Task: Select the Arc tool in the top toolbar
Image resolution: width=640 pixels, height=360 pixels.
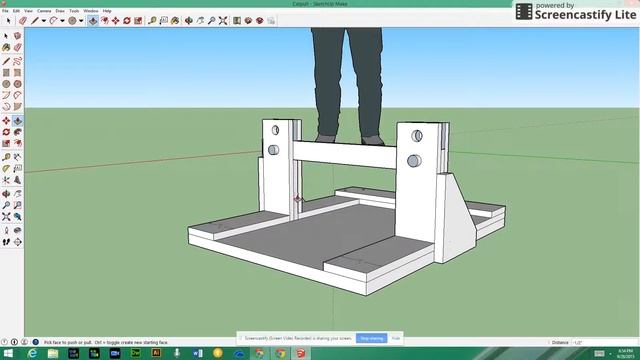Action: tap(53, 20)
